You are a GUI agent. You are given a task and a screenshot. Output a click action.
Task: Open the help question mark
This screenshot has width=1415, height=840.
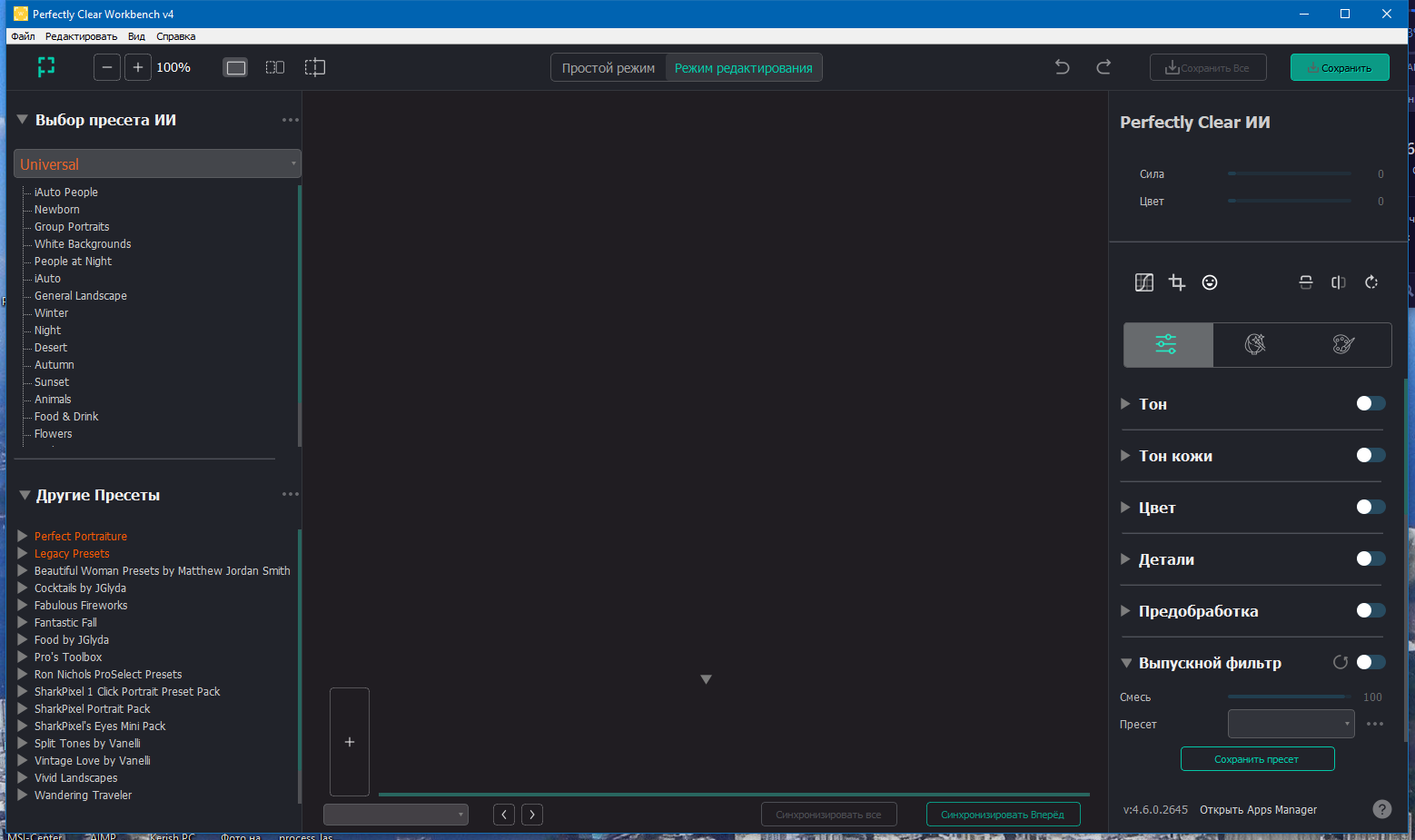[x=1382, y=809]
